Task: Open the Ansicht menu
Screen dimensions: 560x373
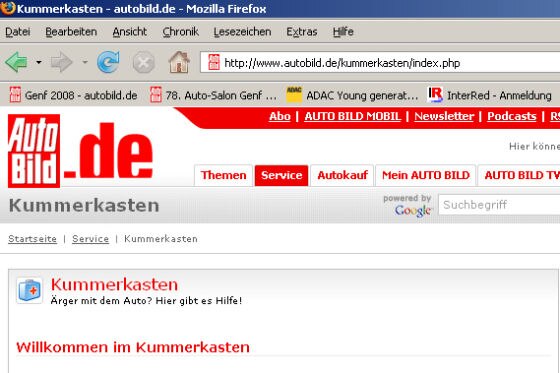Action: (130, 32)
